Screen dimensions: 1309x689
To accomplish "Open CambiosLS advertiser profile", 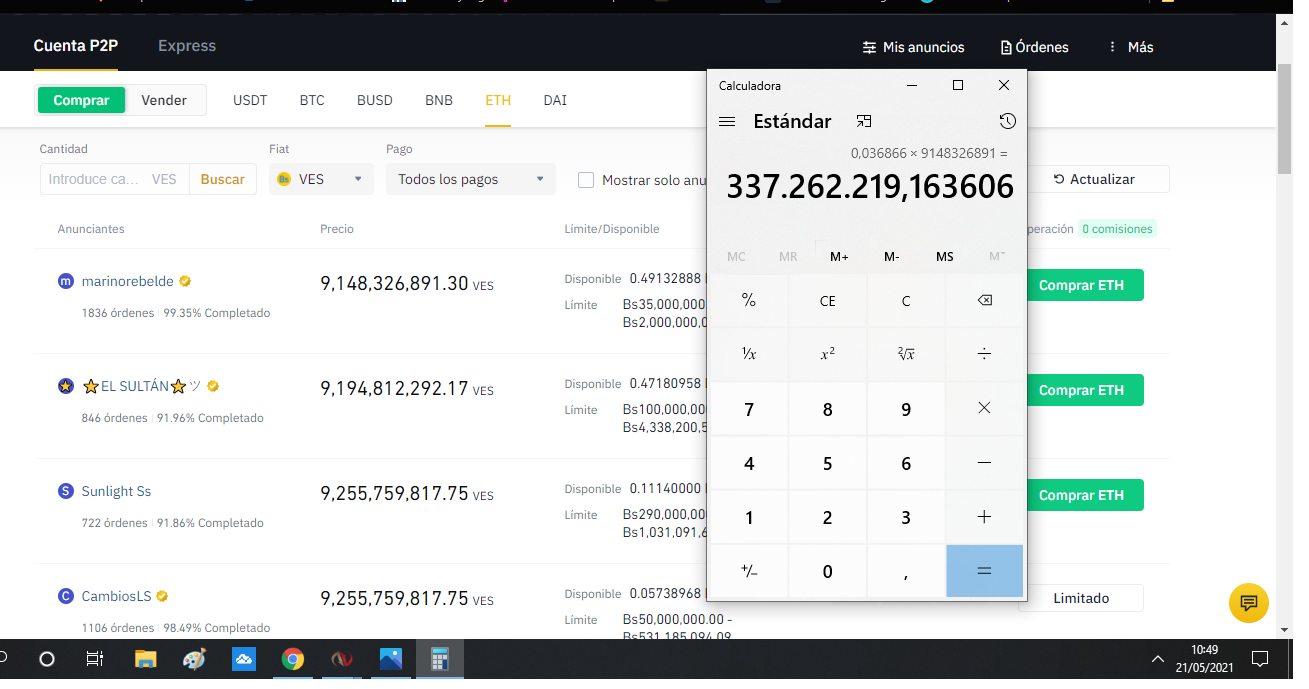I will coord(116,596).
